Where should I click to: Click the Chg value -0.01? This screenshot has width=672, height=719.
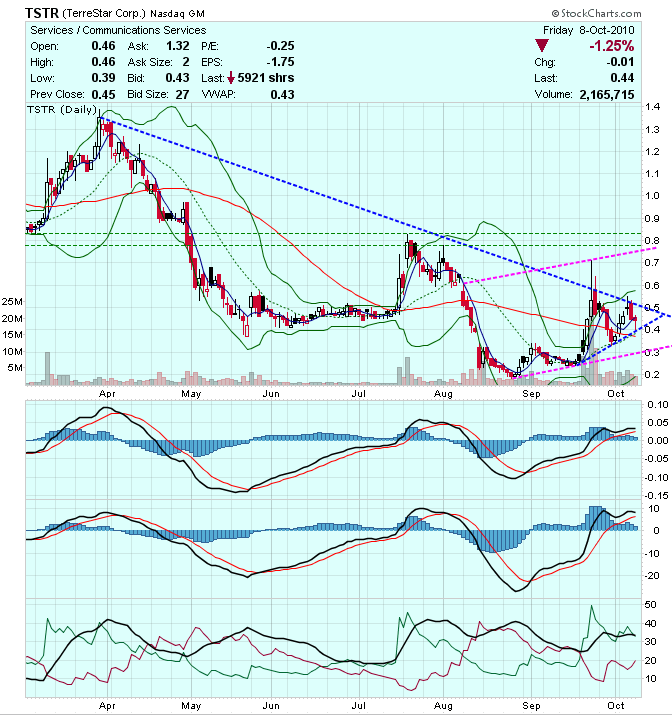pyautogui.click(x=620, y=62)
